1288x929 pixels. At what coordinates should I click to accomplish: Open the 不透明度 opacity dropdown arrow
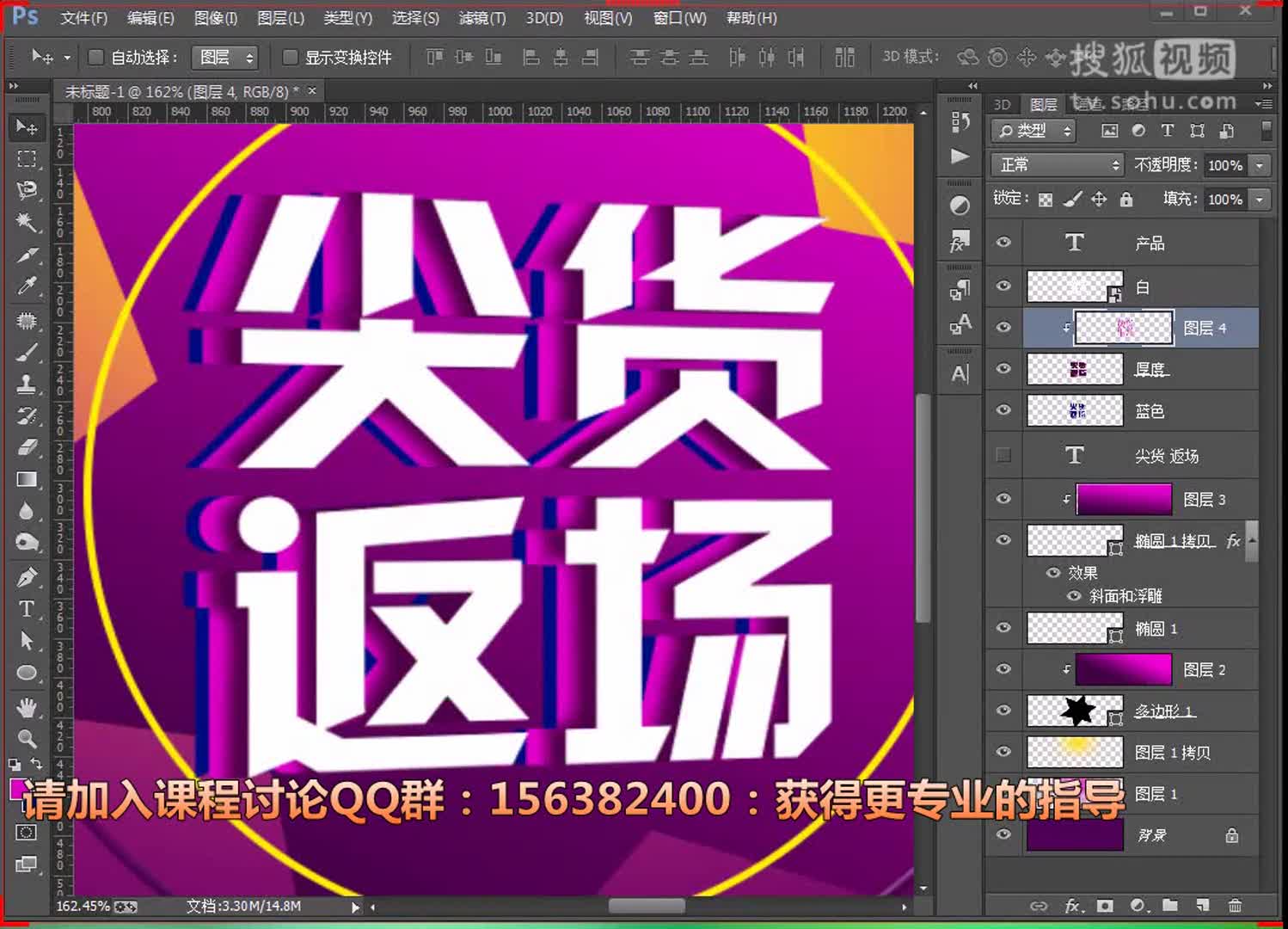pos(1260,165)
